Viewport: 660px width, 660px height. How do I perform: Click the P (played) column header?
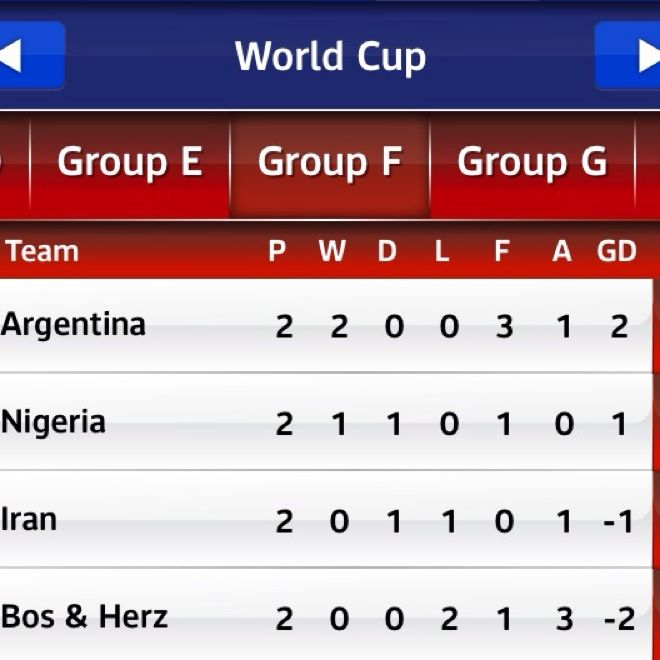coord(277,252)
